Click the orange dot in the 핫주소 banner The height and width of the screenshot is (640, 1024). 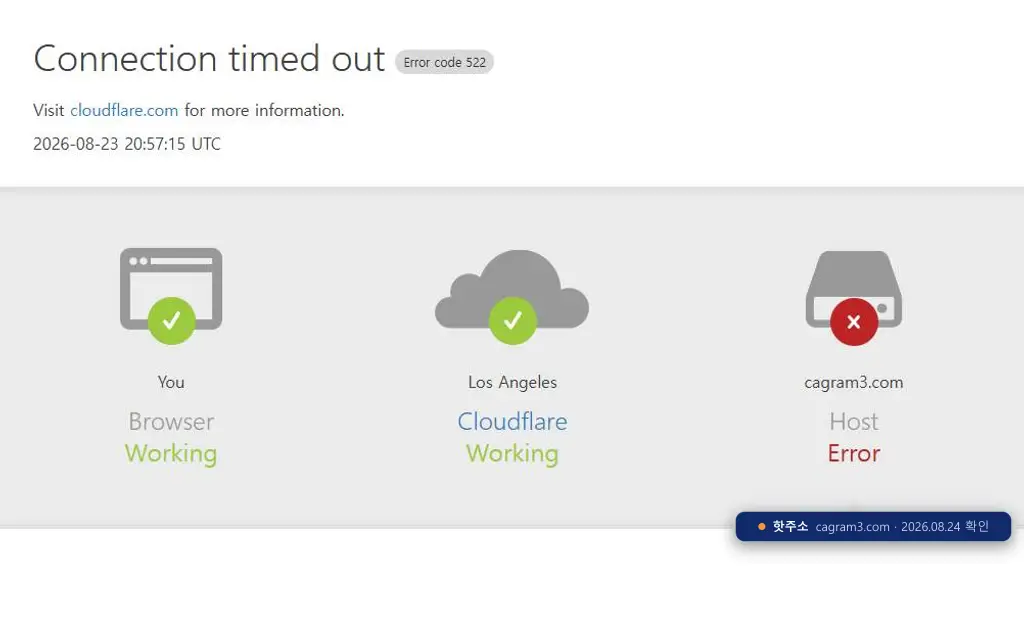[761, 526]
